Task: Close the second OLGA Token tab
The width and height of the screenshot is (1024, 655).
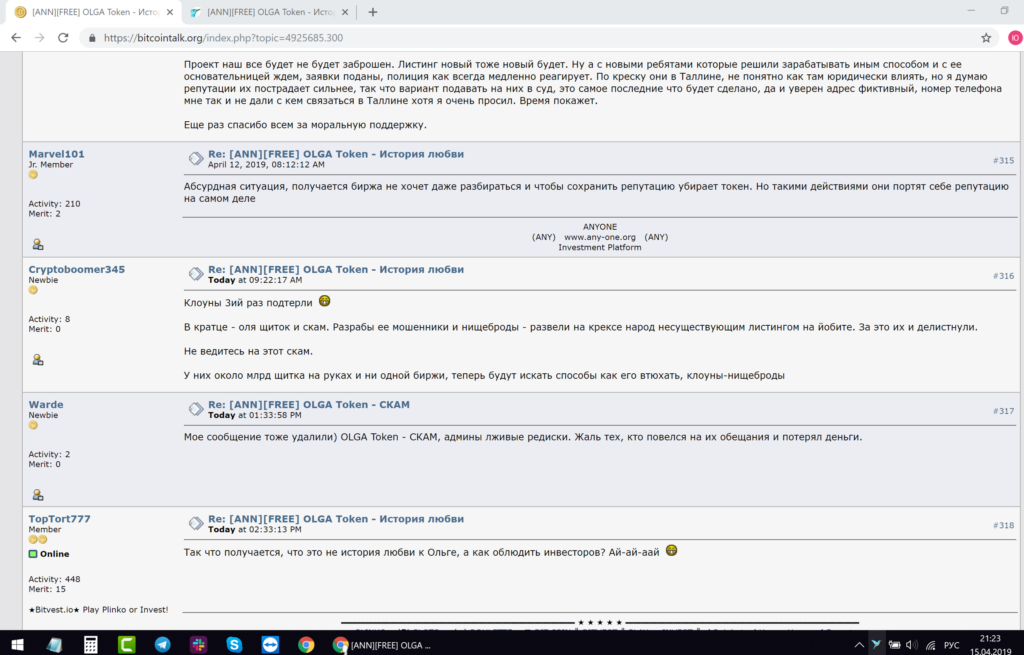Action: tap(345, 12)
